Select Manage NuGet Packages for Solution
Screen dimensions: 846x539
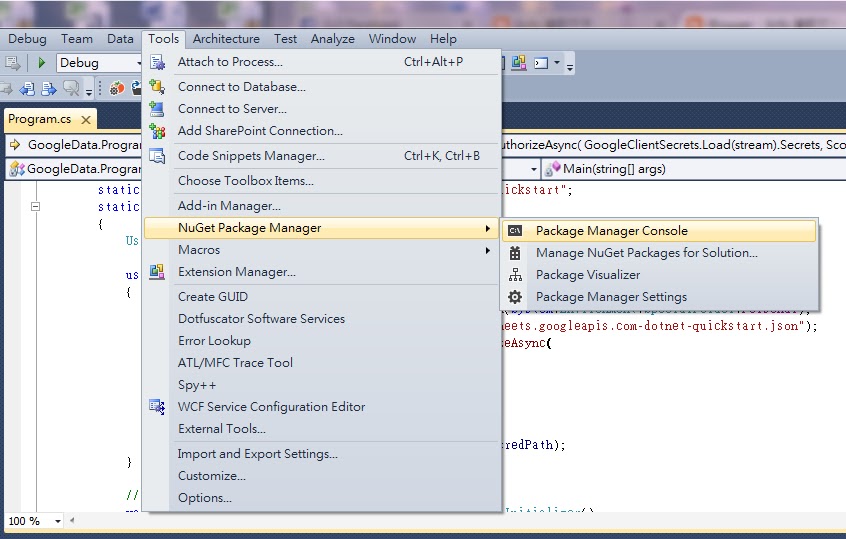click(659, 253)
